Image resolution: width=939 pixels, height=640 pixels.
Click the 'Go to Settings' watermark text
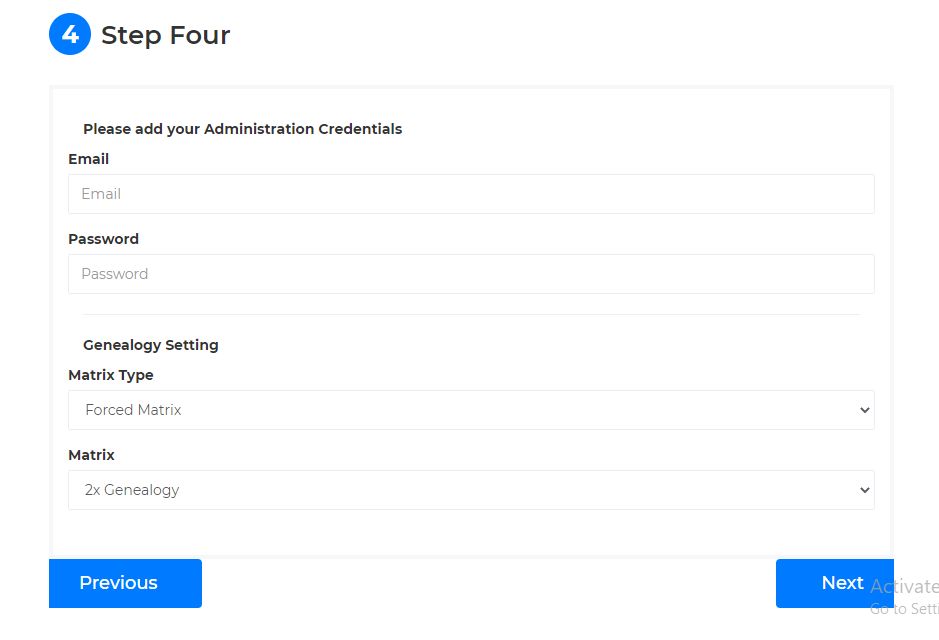[904, 609]
